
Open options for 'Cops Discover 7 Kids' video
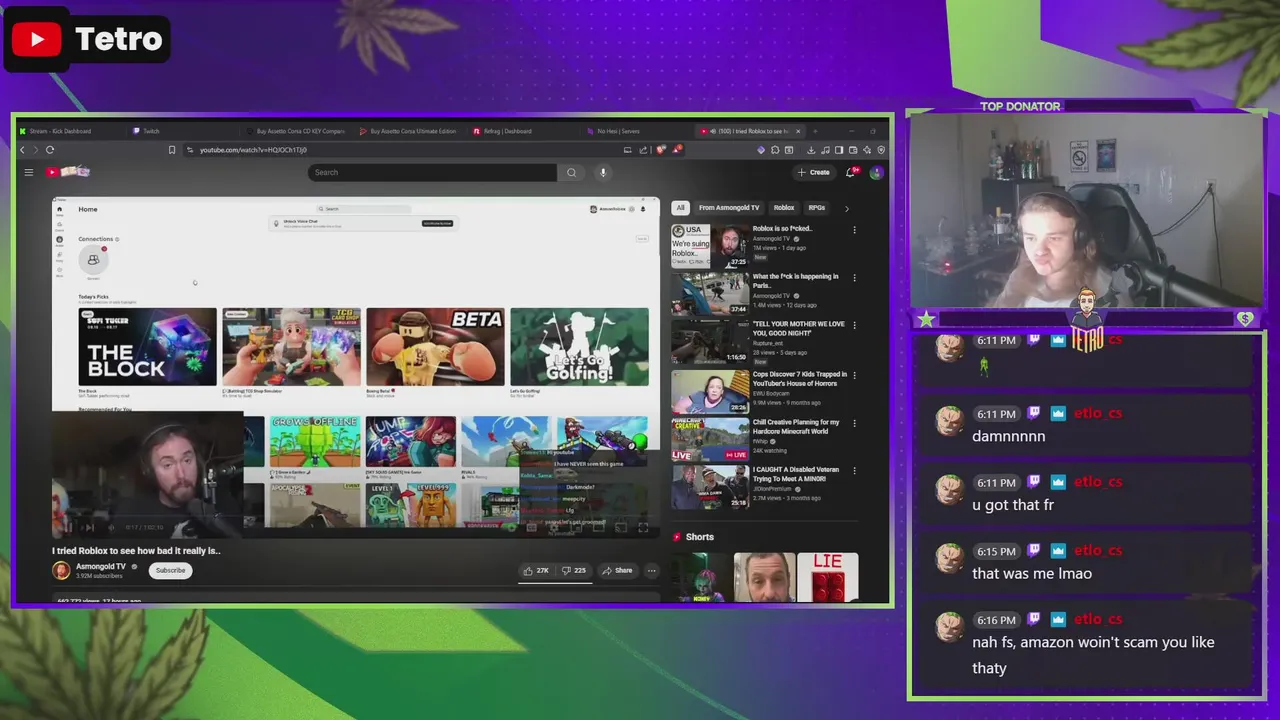(854, 376)
